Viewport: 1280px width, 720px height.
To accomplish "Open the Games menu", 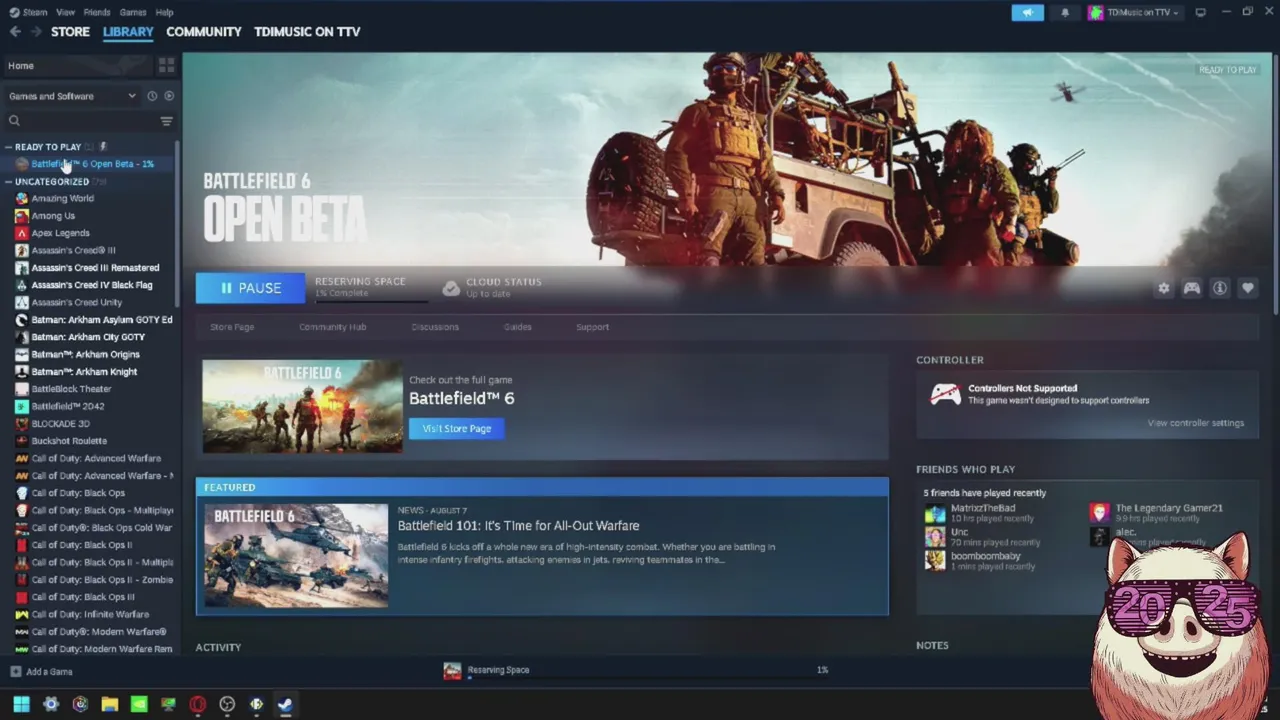I will 133,12.
